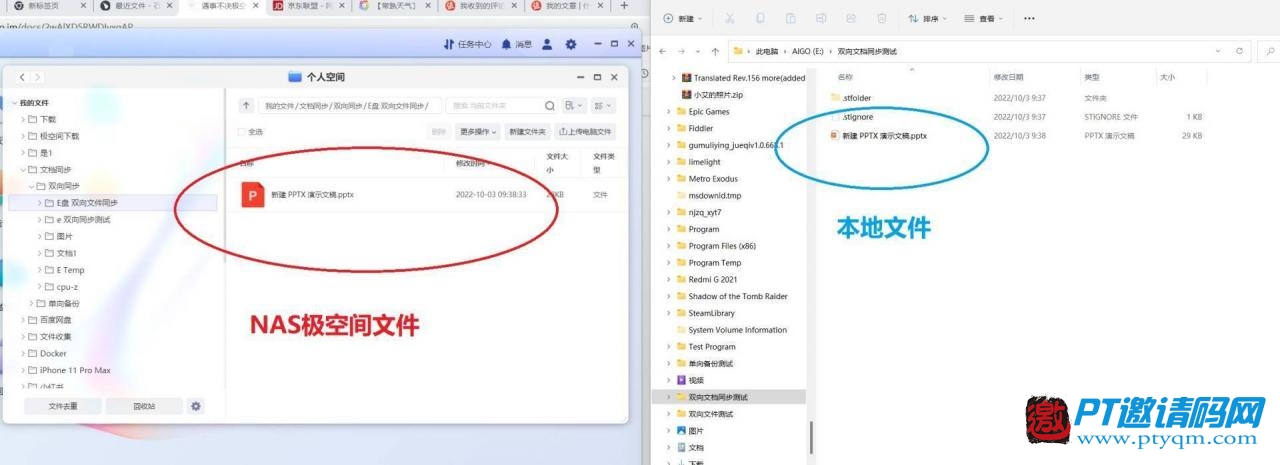Collapse the 文档同步 folder in NAS tree

point(24,169)
